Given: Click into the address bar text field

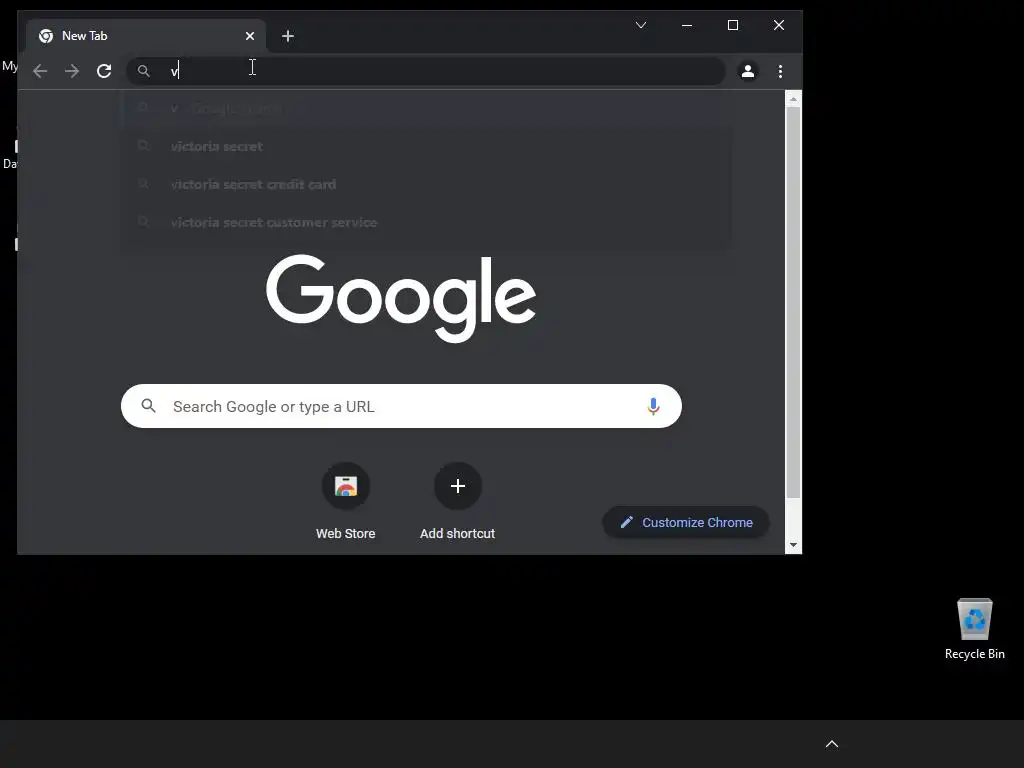Looking at the screenshot, I should pyautogui.click(x=426, y=71).
